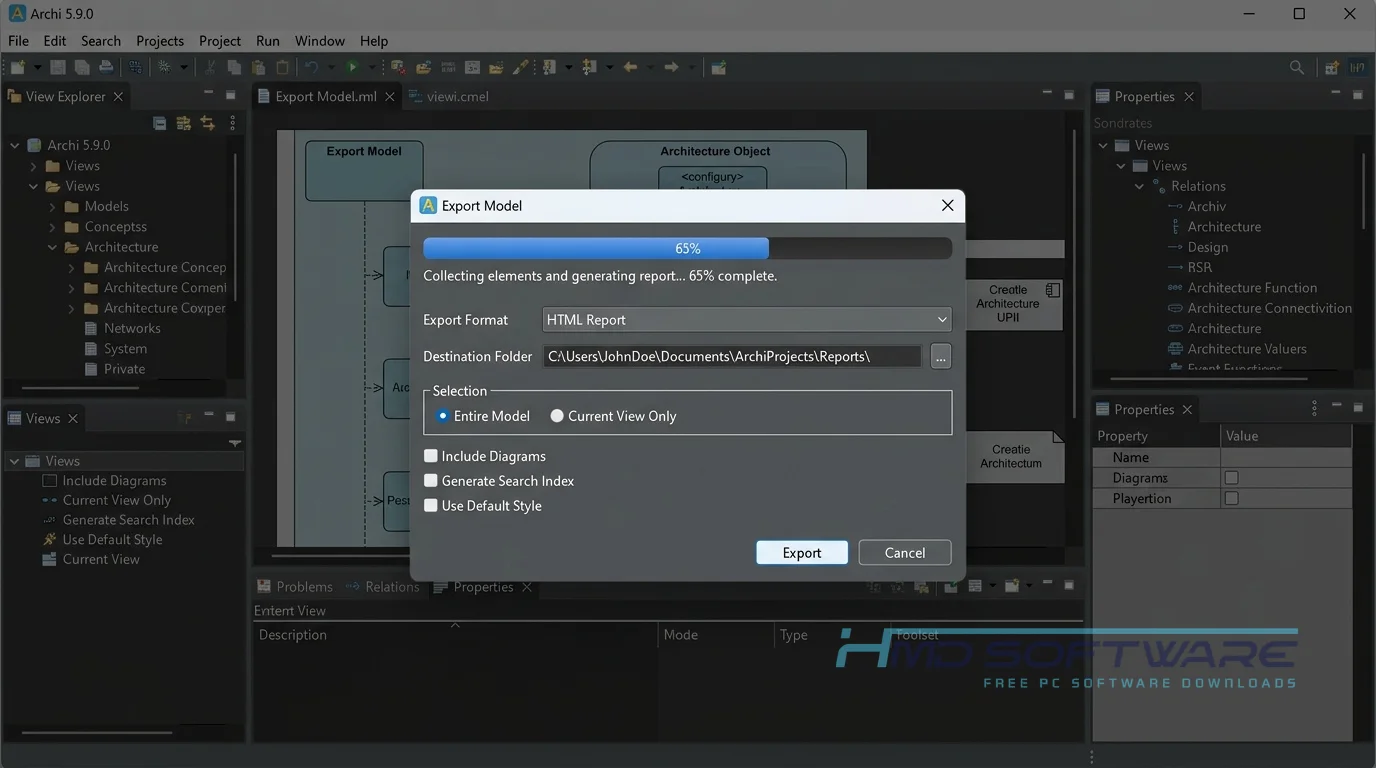Select the Entire Model radio button
This screenshot has width=1376, height=768.
click(x=443, y=416)
